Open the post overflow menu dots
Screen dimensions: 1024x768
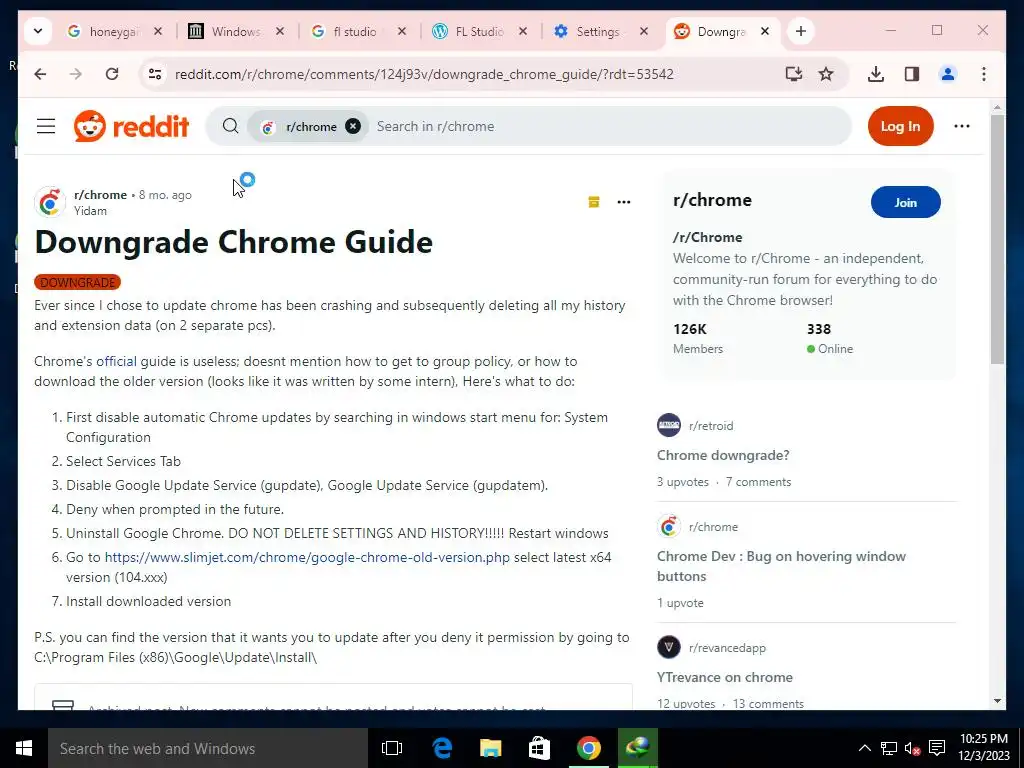[624, 202]
